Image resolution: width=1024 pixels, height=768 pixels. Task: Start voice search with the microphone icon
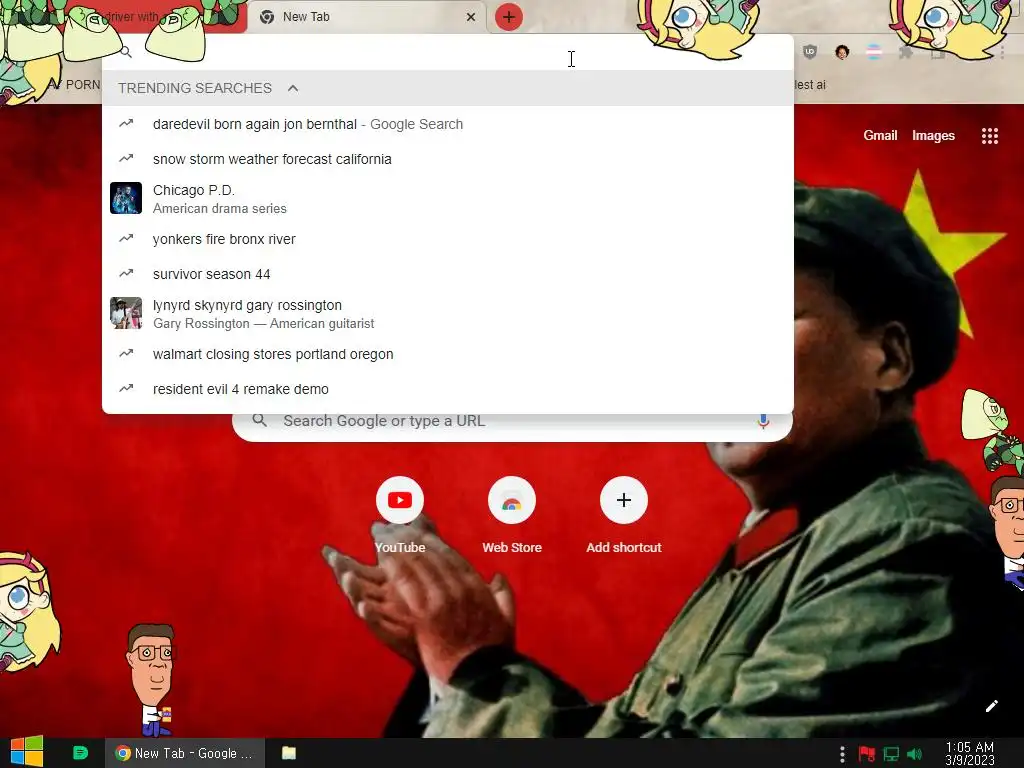click(x=763, y=421)
